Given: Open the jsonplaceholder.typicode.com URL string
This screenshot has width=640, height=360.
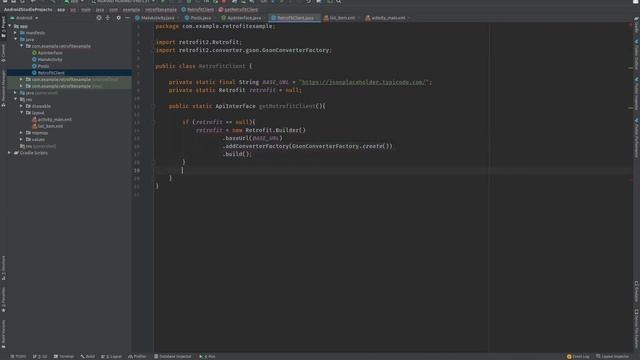Looking at the screenshot, I should (x=363, y=82).
